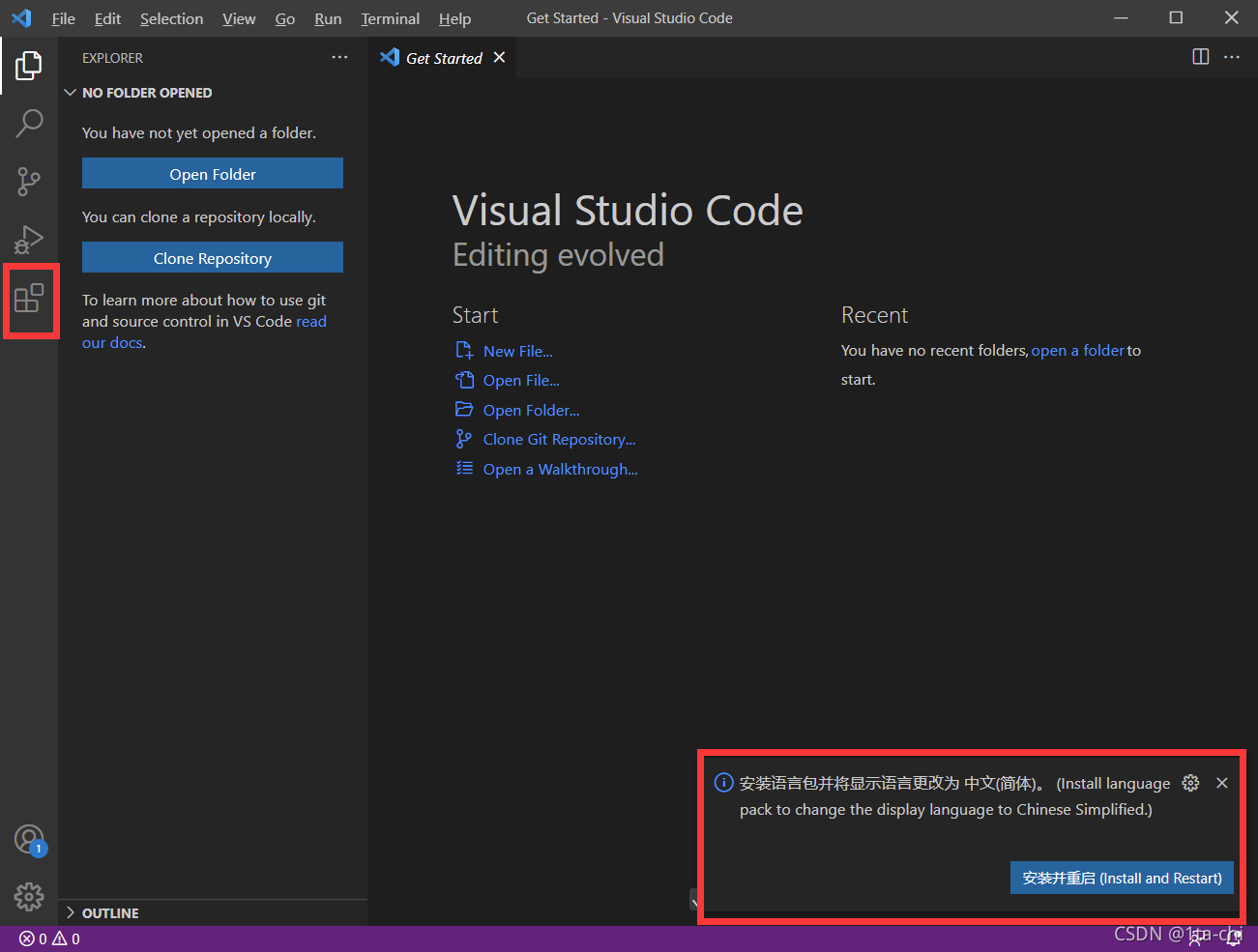This screenshot has height=952, width=1258.
Task: Click 'You can clone a repository locally.' text
Action: [199, 216]
